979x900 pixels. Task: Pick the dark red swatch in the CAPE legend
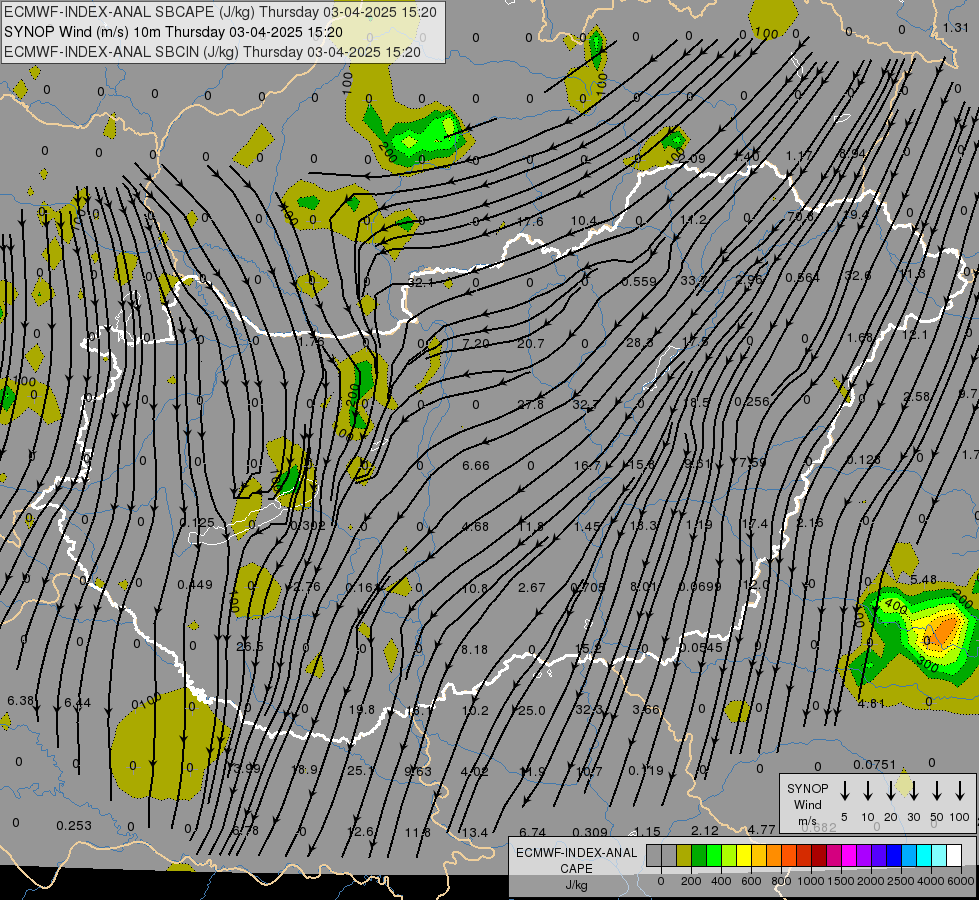click(819, 856)
